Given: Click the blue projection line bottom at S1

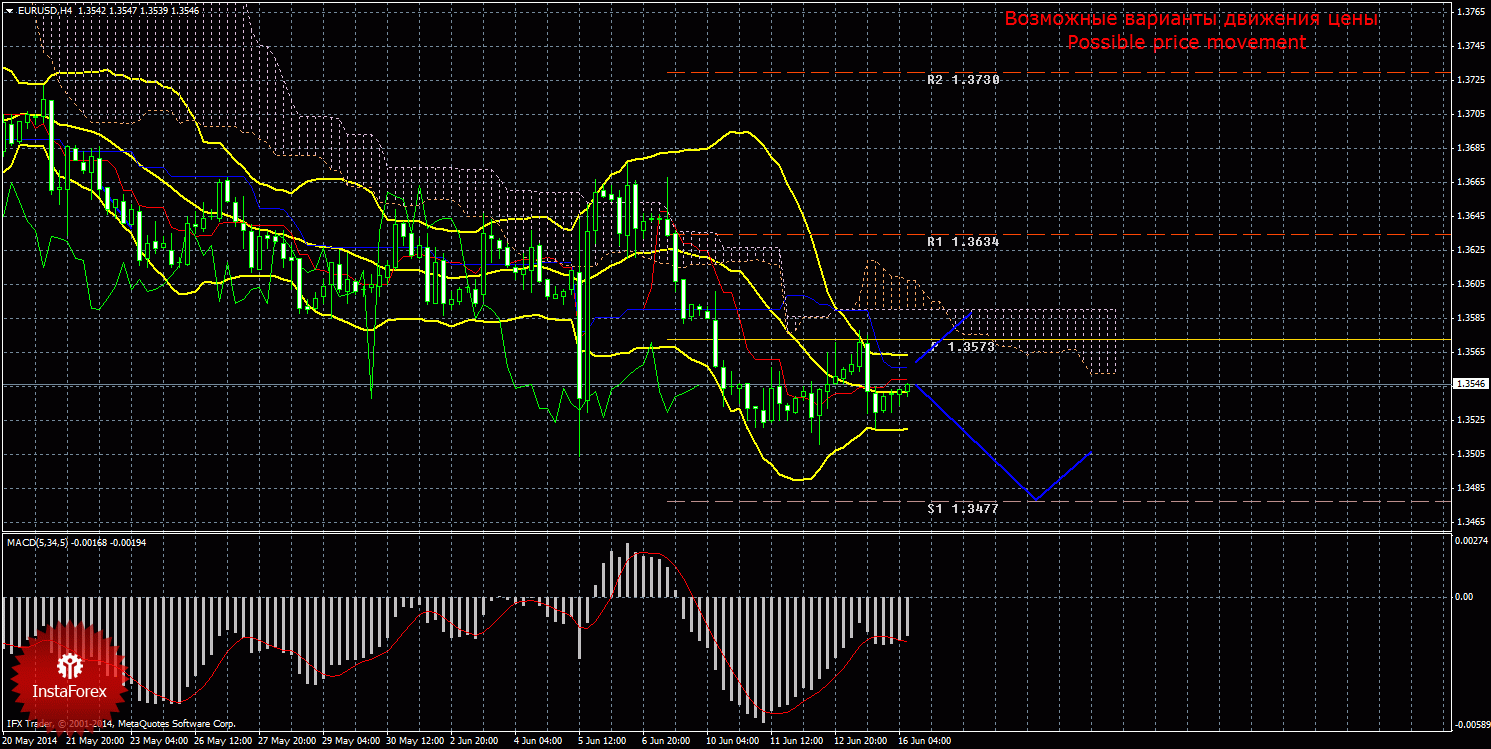Looking at the screenshot, I should coord(1035,499).
